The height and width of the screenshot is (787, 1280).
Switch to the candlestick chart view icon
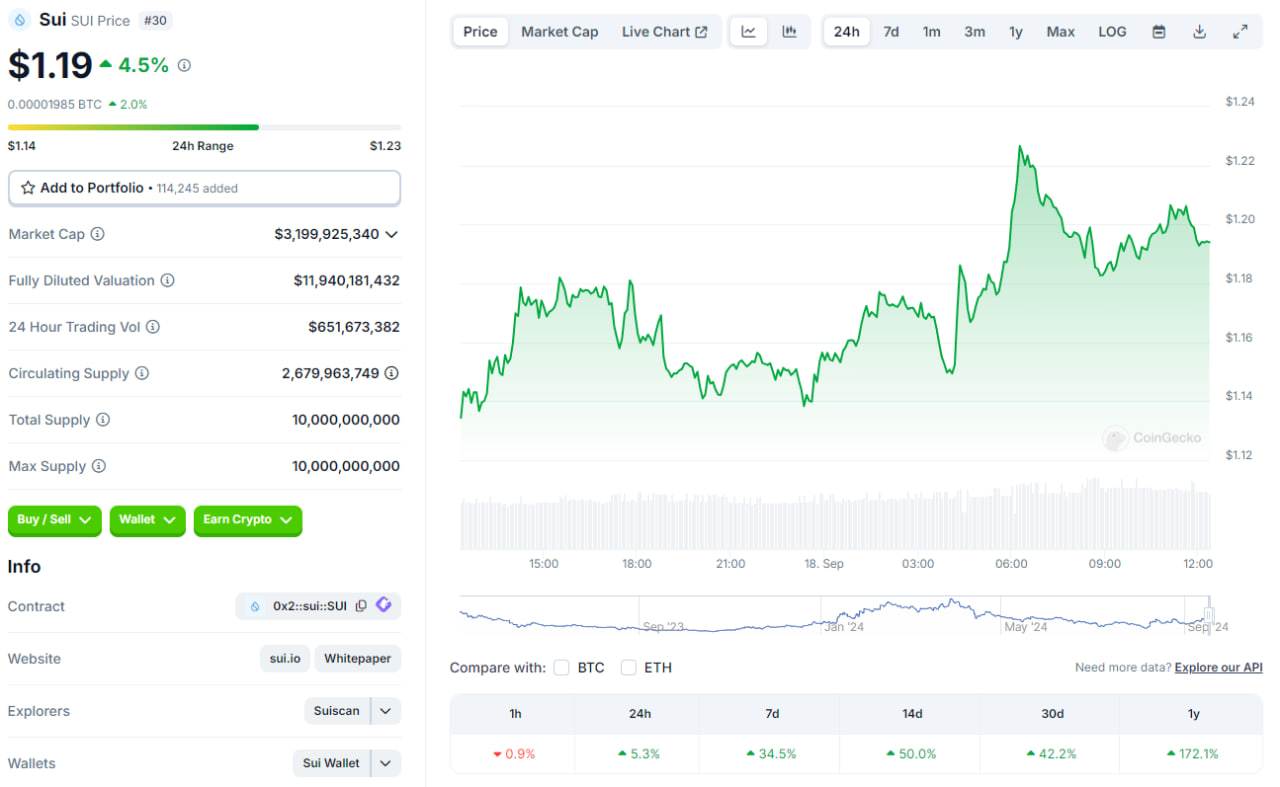pyautogui.click(x=790, y=32)
